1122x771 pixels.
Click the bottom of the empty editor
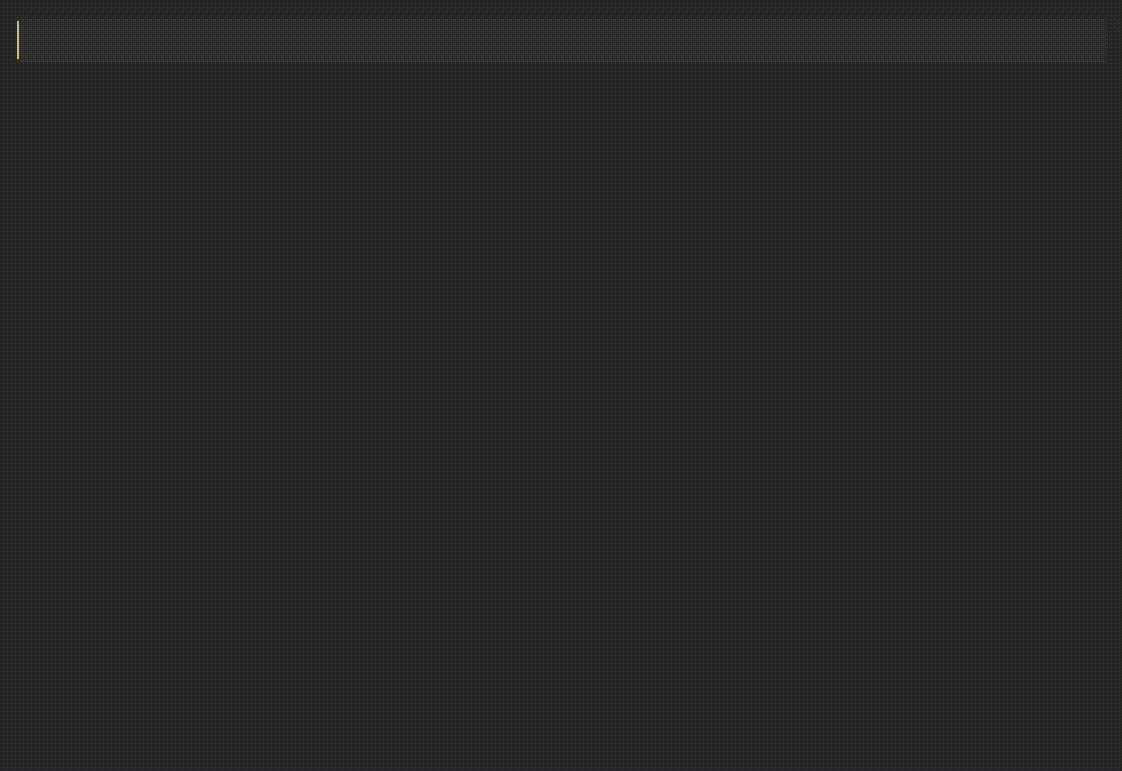[561, 752]
